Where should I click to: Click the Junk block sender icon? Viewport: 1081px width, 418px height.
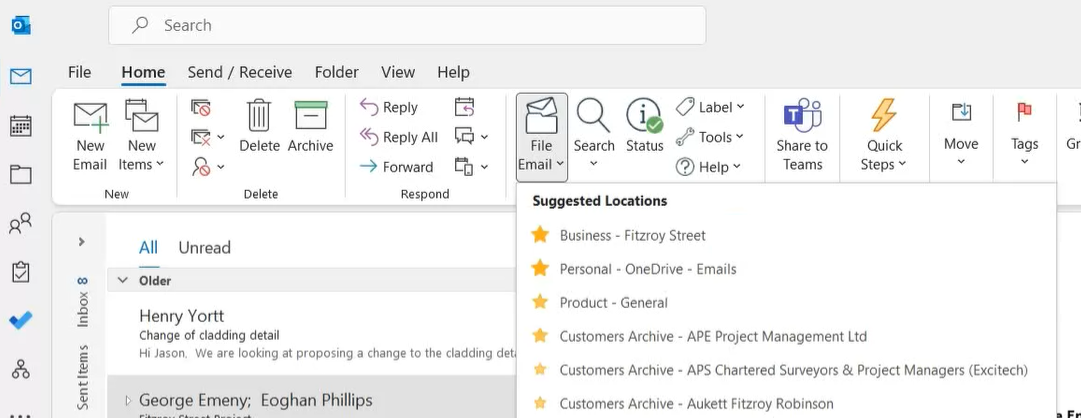[201, 166]
